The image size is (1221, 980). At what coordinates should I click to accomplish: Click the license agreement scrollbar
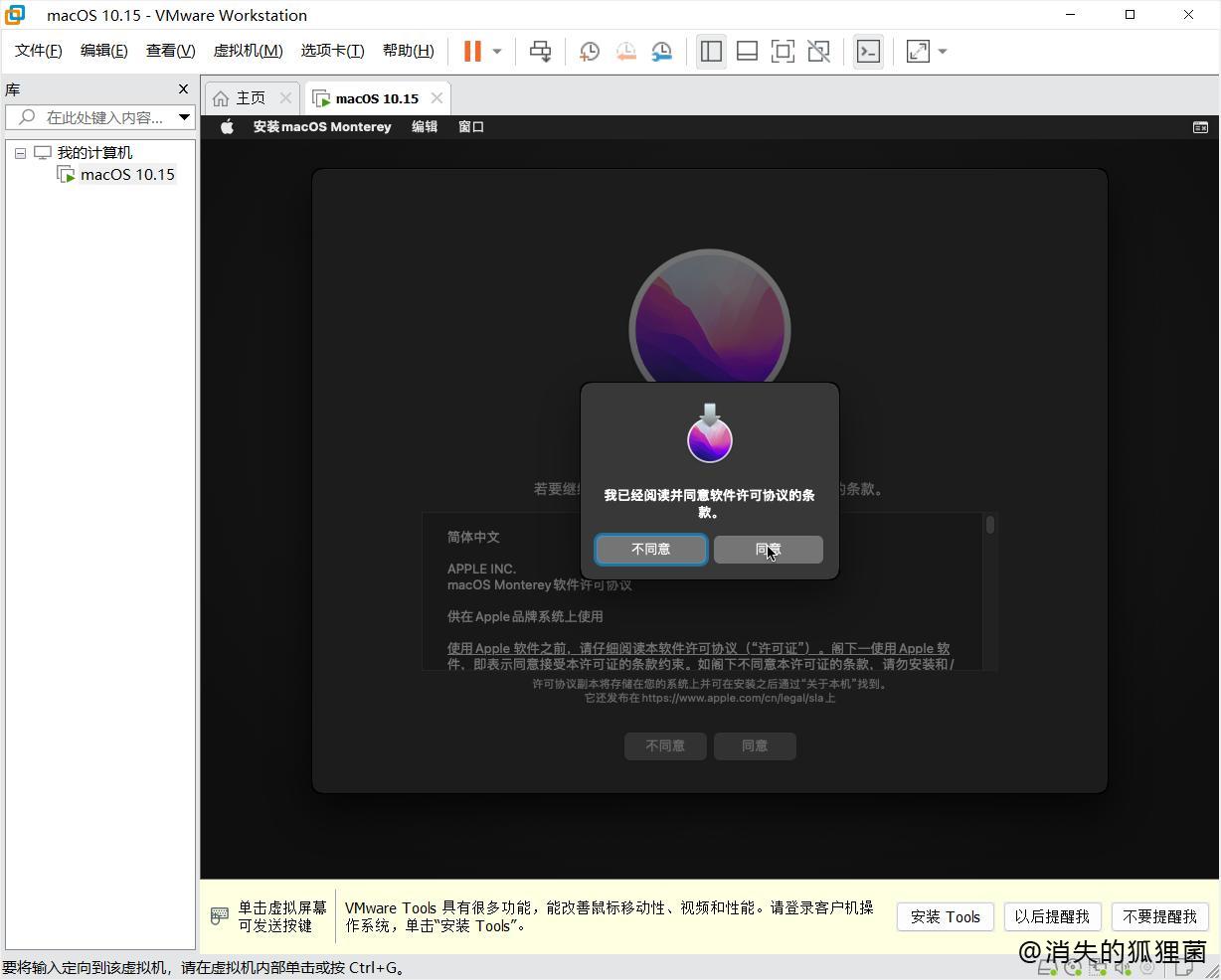click(990, 524)
